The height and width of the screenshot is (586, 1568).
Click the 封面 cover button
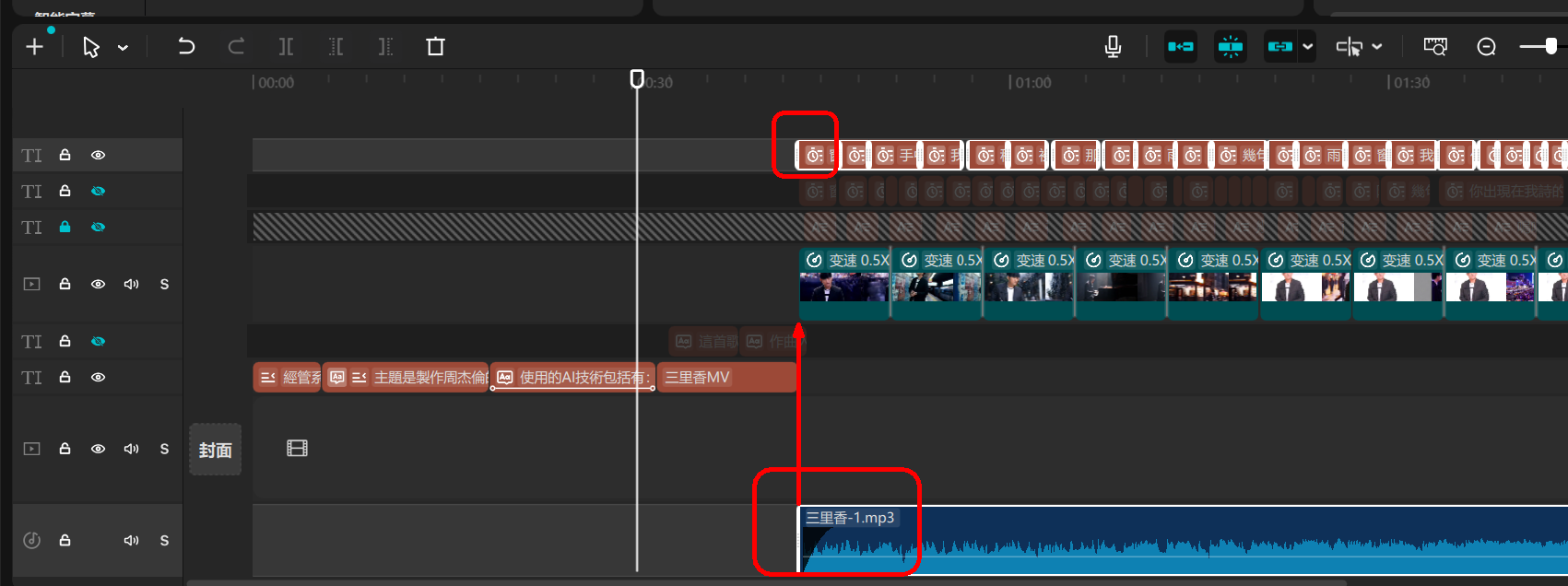coord(215,450)
